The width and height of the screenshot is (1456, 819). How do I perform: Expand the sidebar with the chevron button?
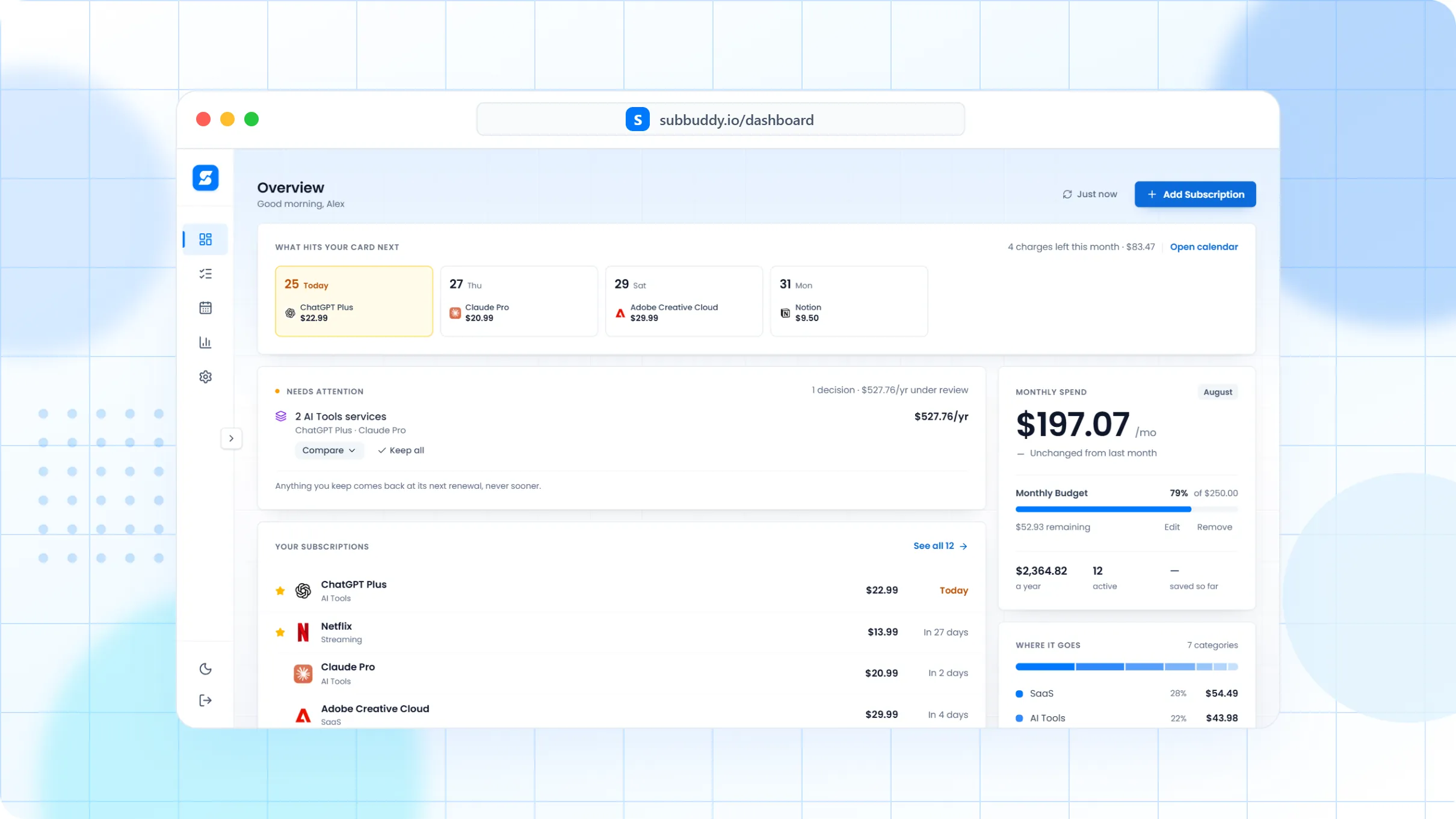[231, 438]
